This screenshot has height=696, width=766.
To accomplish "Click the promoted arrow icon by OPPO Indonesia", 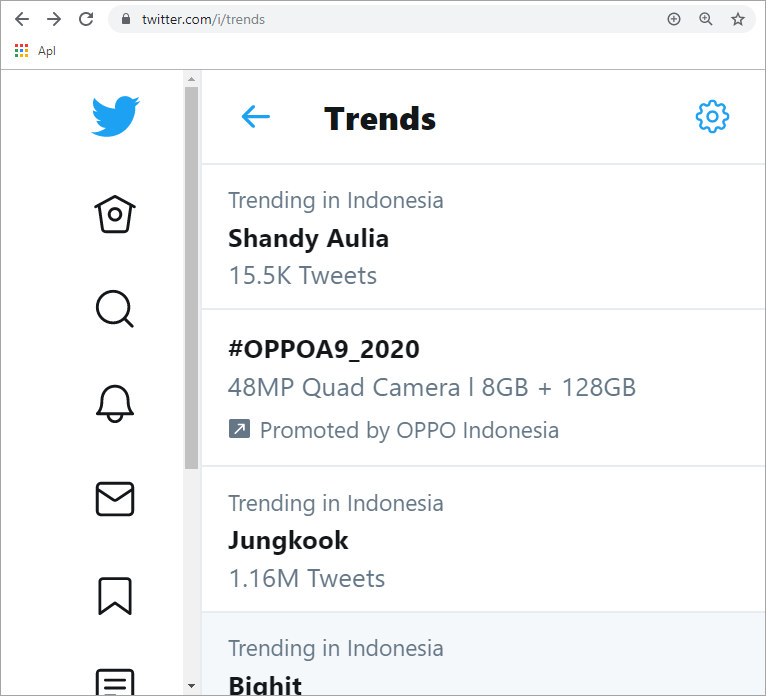I will [x=239, y=429].
